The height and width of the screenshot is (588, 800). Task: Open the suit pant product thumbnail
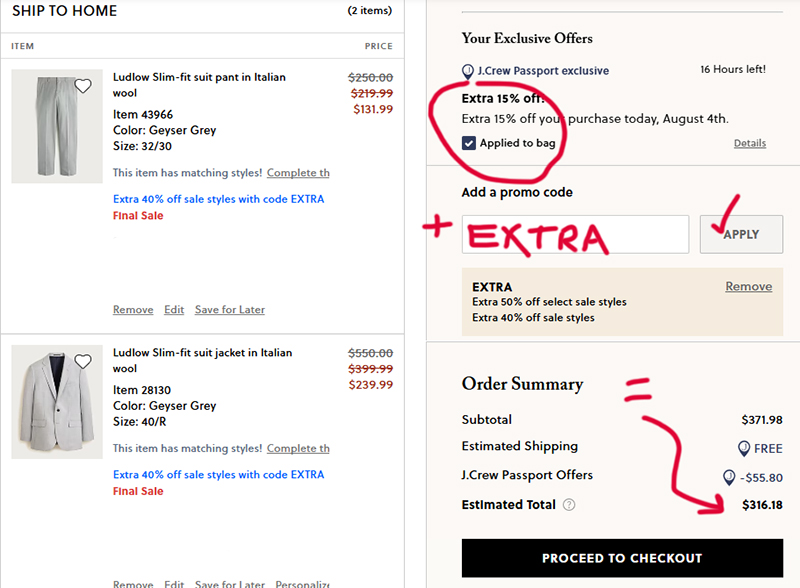57,126
